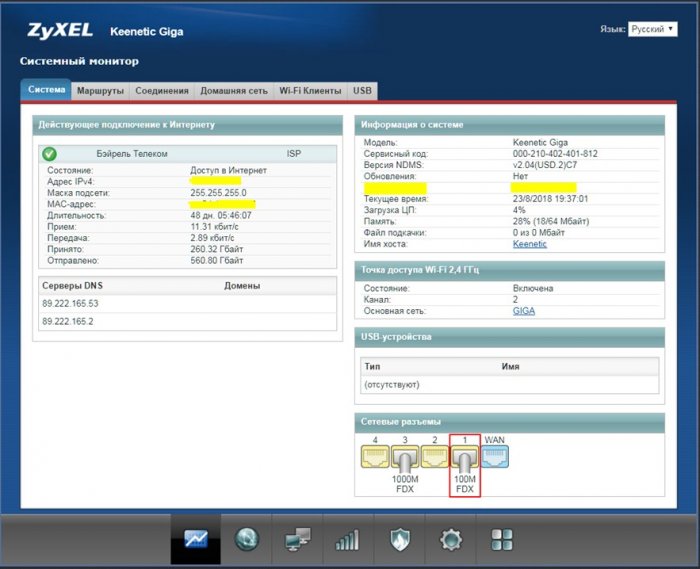This screenshot has height=569, width=700.
Task: Open the Security shield icon
Action: (398, 540)
